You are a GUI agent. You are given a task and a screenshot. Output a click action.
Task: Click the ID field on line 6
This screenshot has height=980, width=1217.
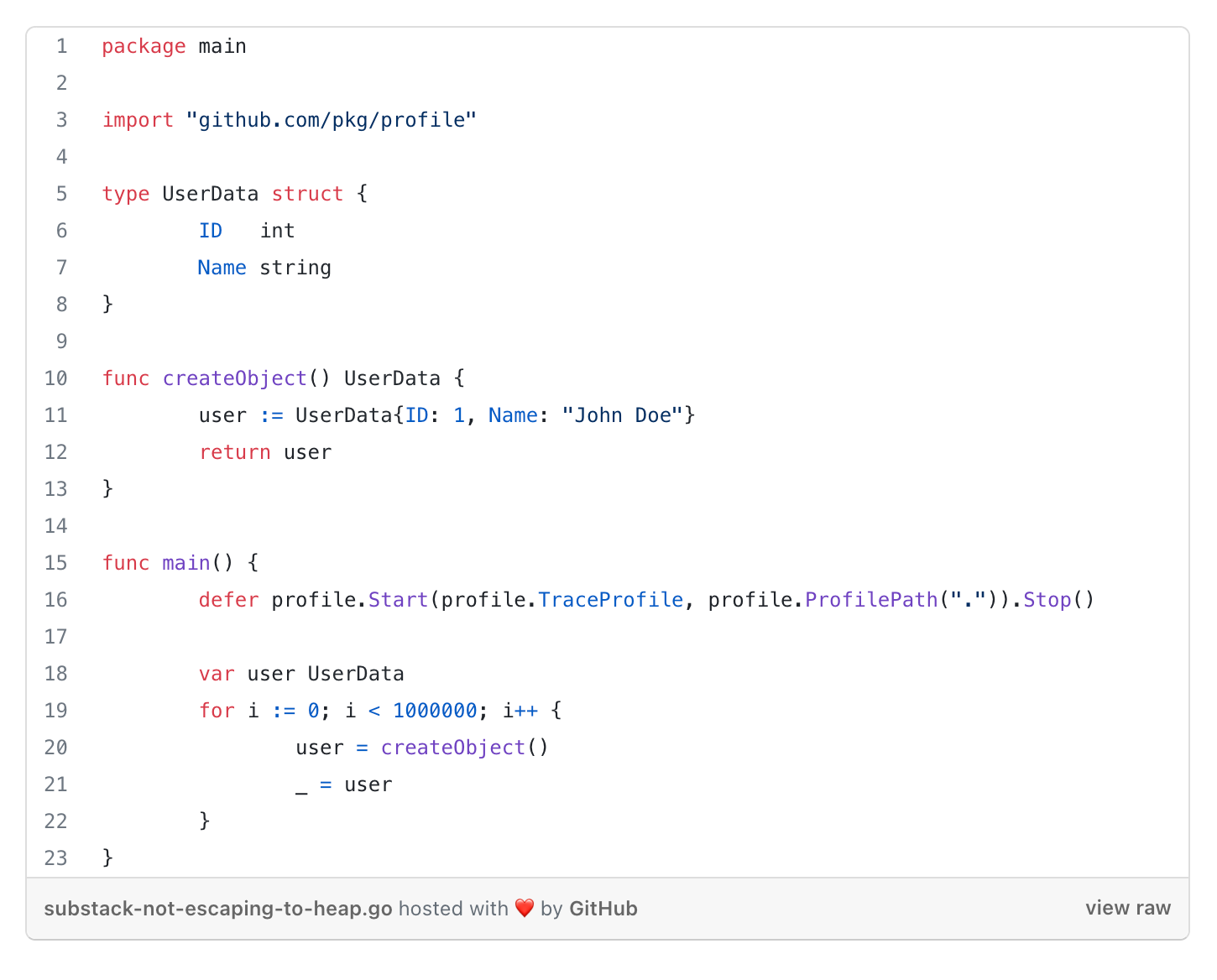[x=211, y=231]
